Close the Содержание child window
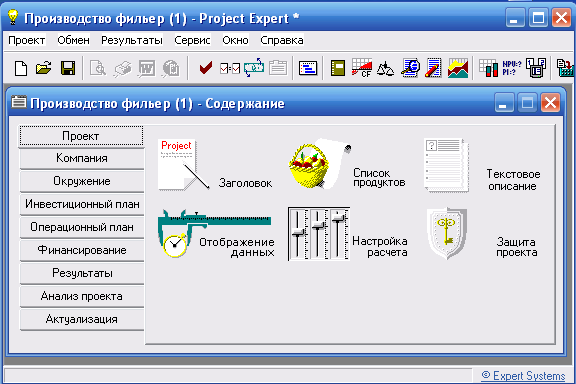 (x=550, y=103)
